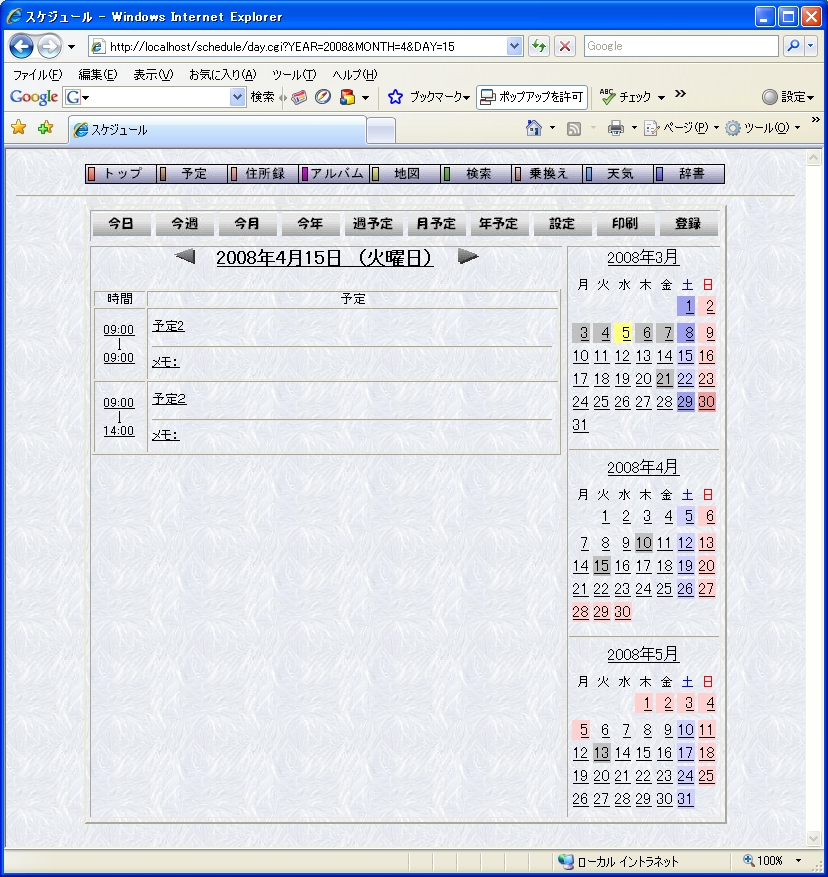Open search provider dropdown arrow
This screenshot has width=828, height=877.
coord(811,46)
